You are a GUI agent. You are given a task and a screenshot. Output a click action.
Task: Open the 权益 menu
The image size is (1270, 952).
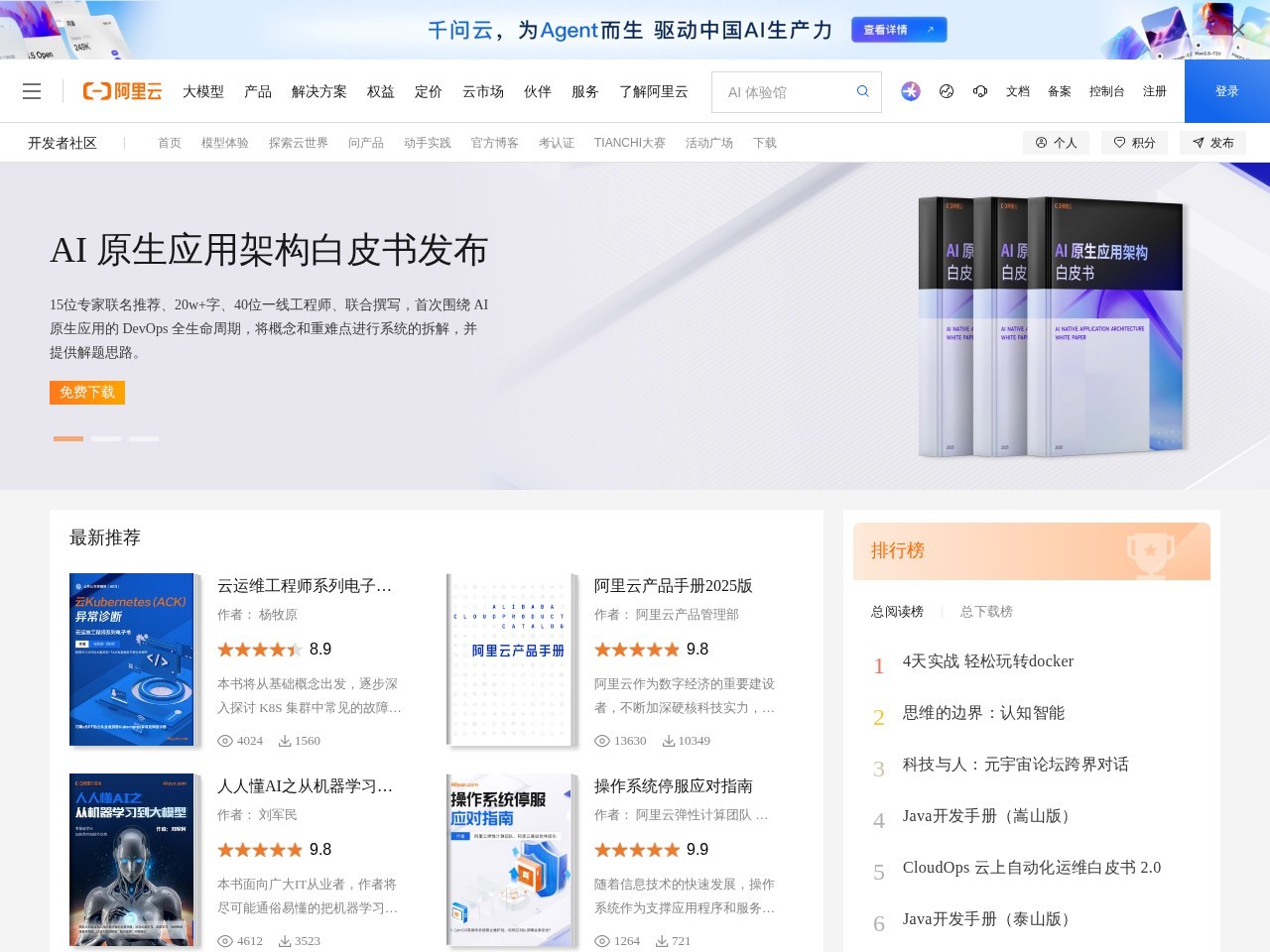381,91
